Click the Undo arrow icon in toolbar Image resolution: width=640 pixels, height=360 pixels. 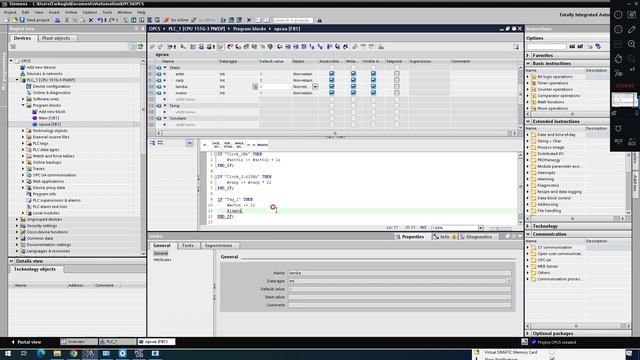(x=100, y=20)
